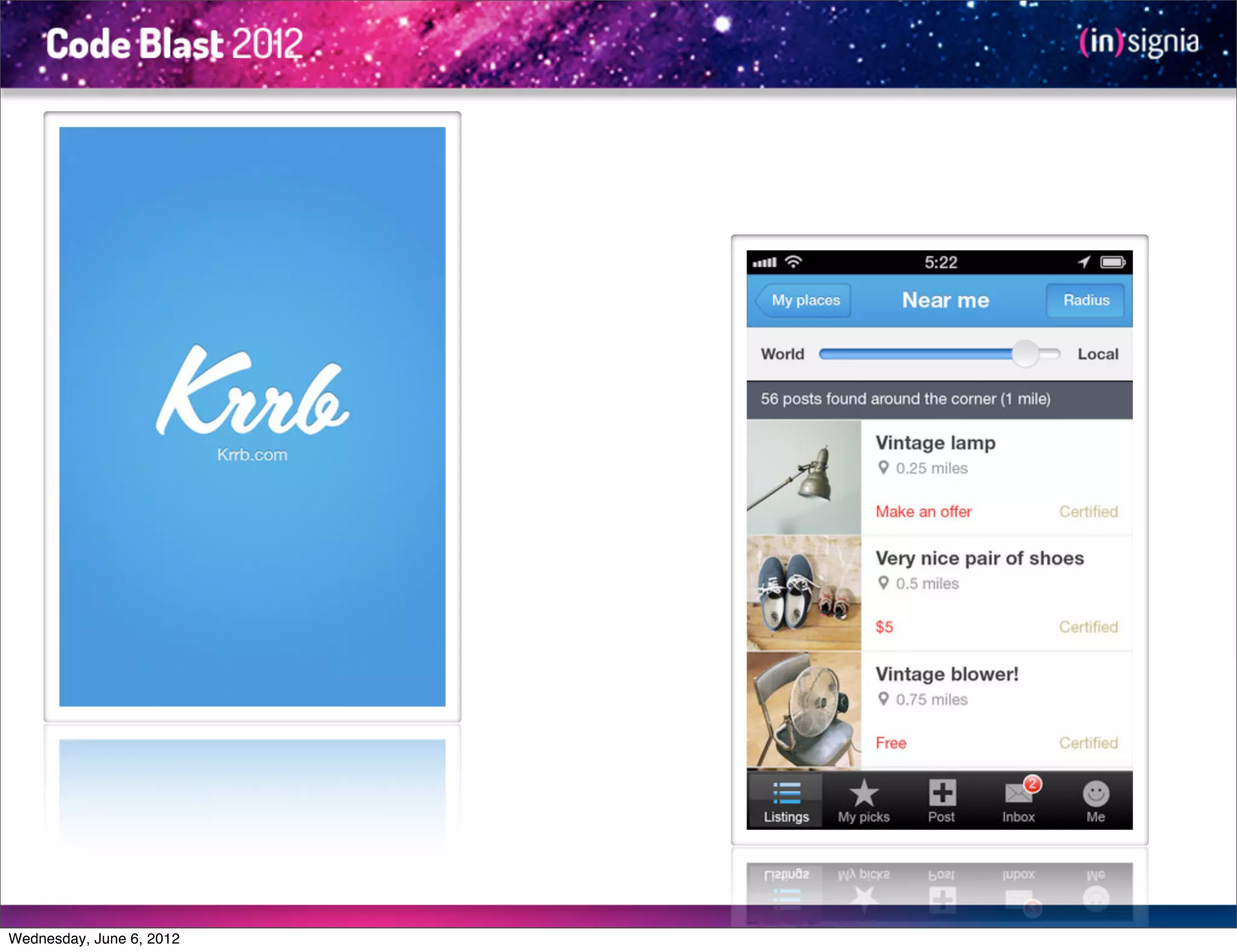The width and height of the screenshot is (1237, 952).
Task: Click the location pin next to 0.75 miles
Action: pos(883,699)
